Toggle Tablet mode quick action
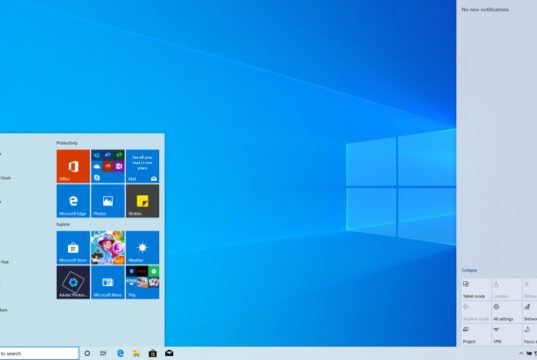Screen dimensions: 537x360 (476, 289)
